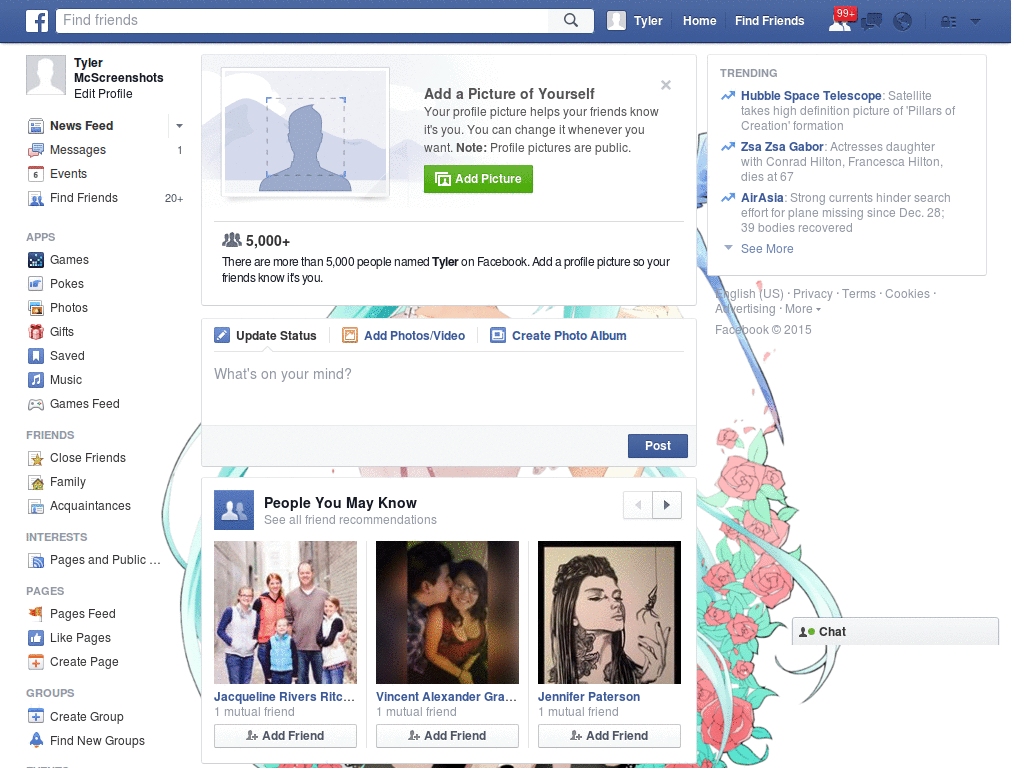Click the Photos icon in sidebar
Viewport: 1024px width, 768px height.
pyautogui.click(x=36, y=308)
